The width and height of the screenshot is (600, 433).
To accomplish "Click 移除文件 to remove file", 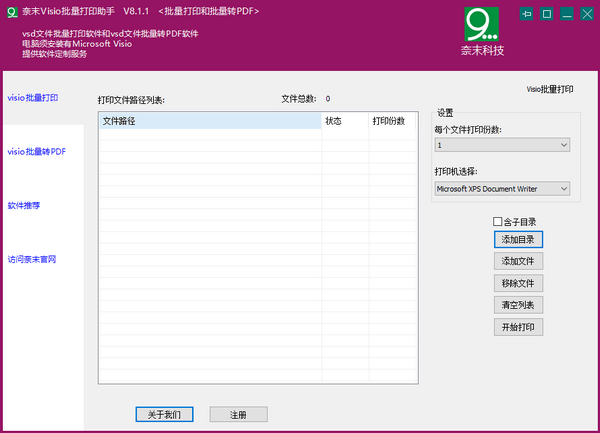I will pos(518,283).
